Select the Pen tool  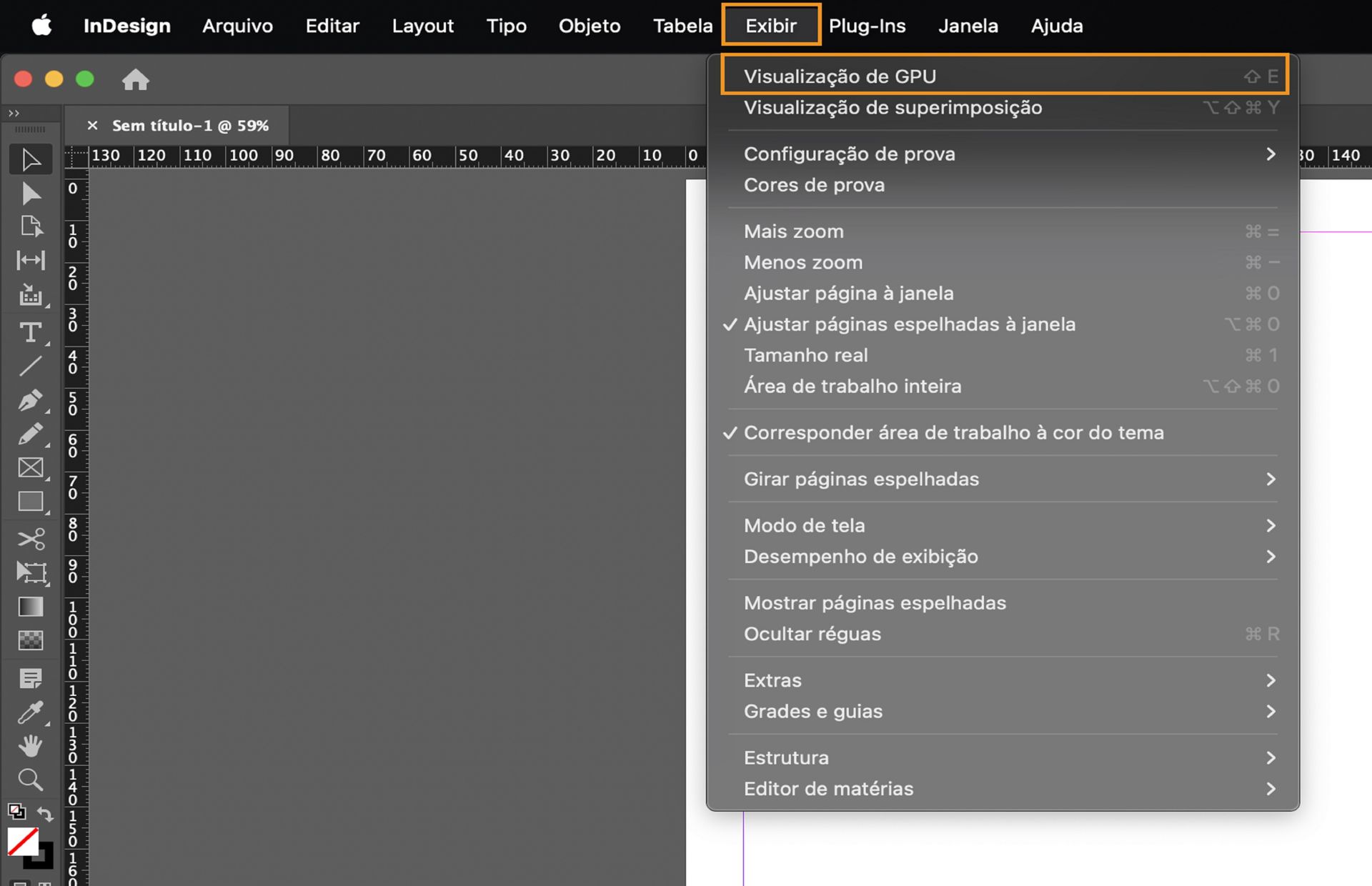pos(30,400)
